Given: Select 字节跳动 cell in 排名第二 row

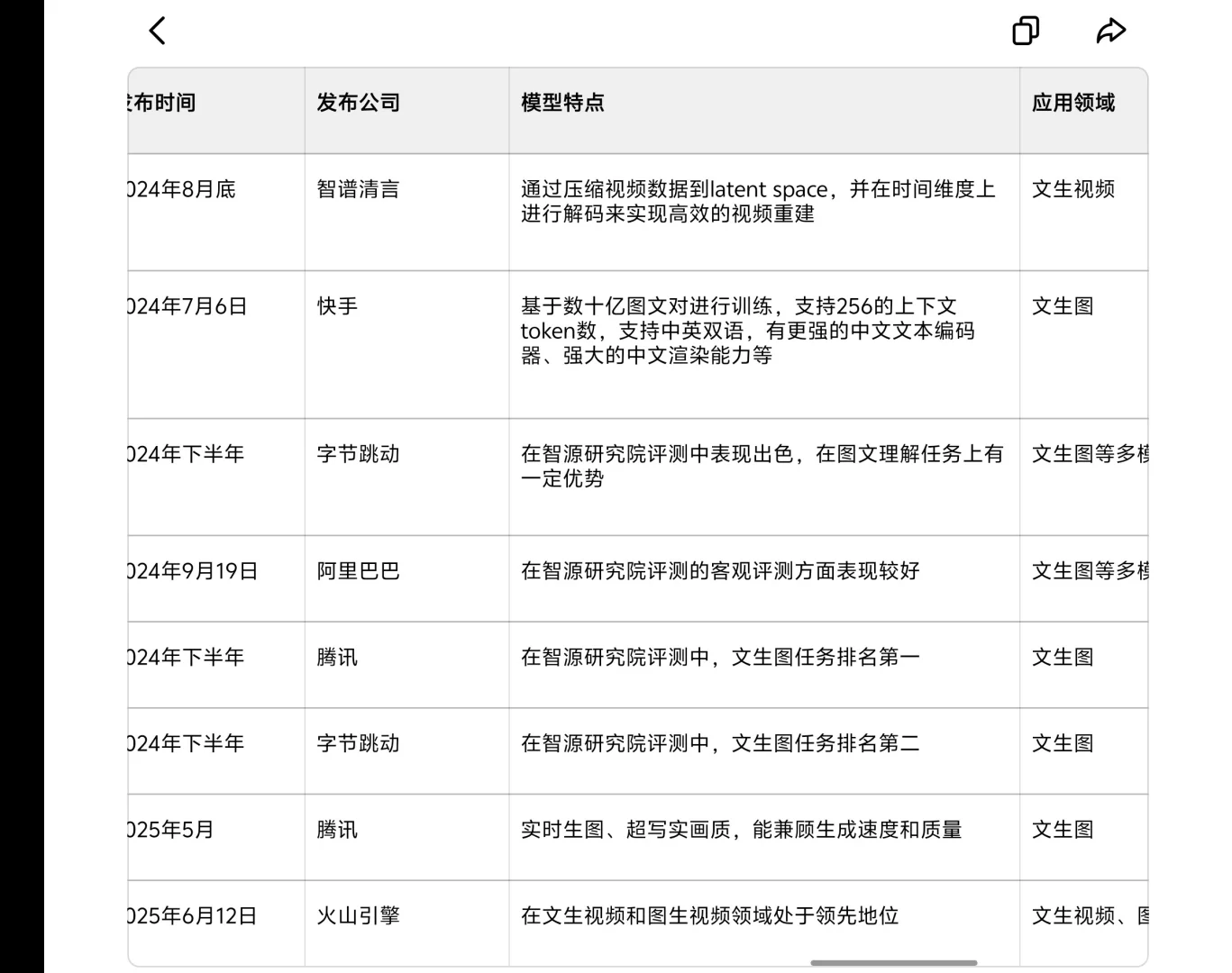Looking at the screenshot, I should 406,751.
